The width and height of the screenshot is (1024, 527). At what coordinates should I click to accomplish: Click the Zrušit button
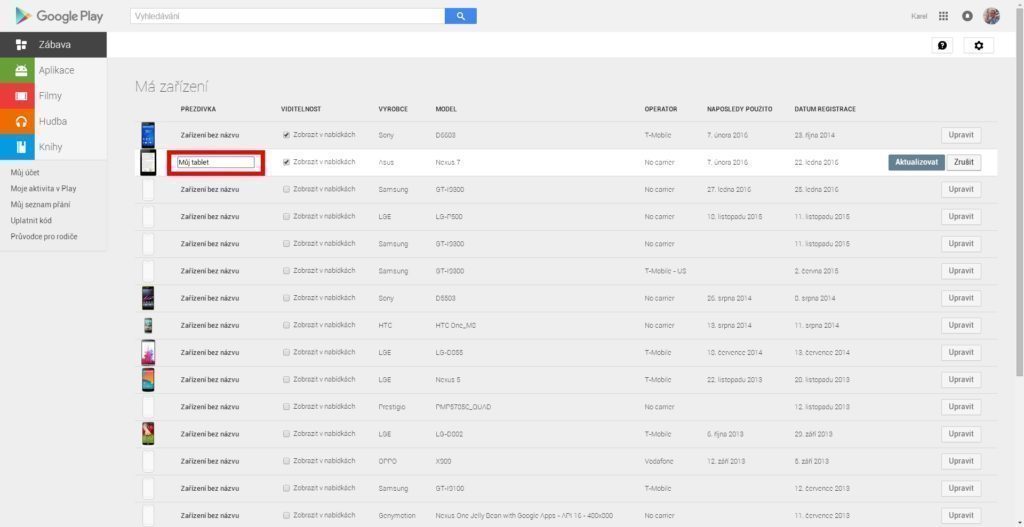click(964, 163)
